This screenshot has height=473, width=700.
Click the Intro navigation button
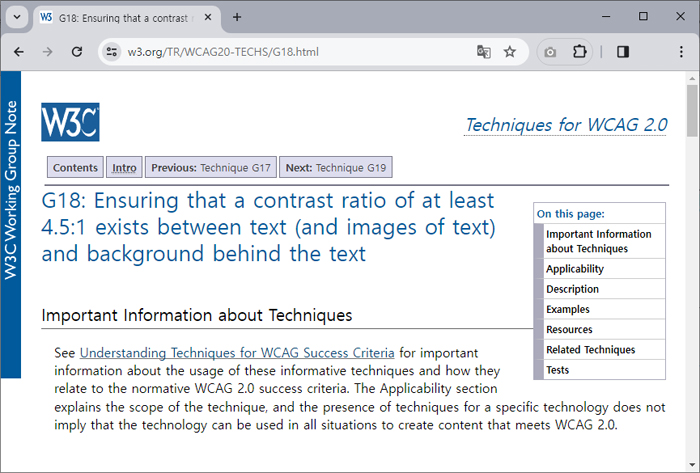(x=124, y=168)
